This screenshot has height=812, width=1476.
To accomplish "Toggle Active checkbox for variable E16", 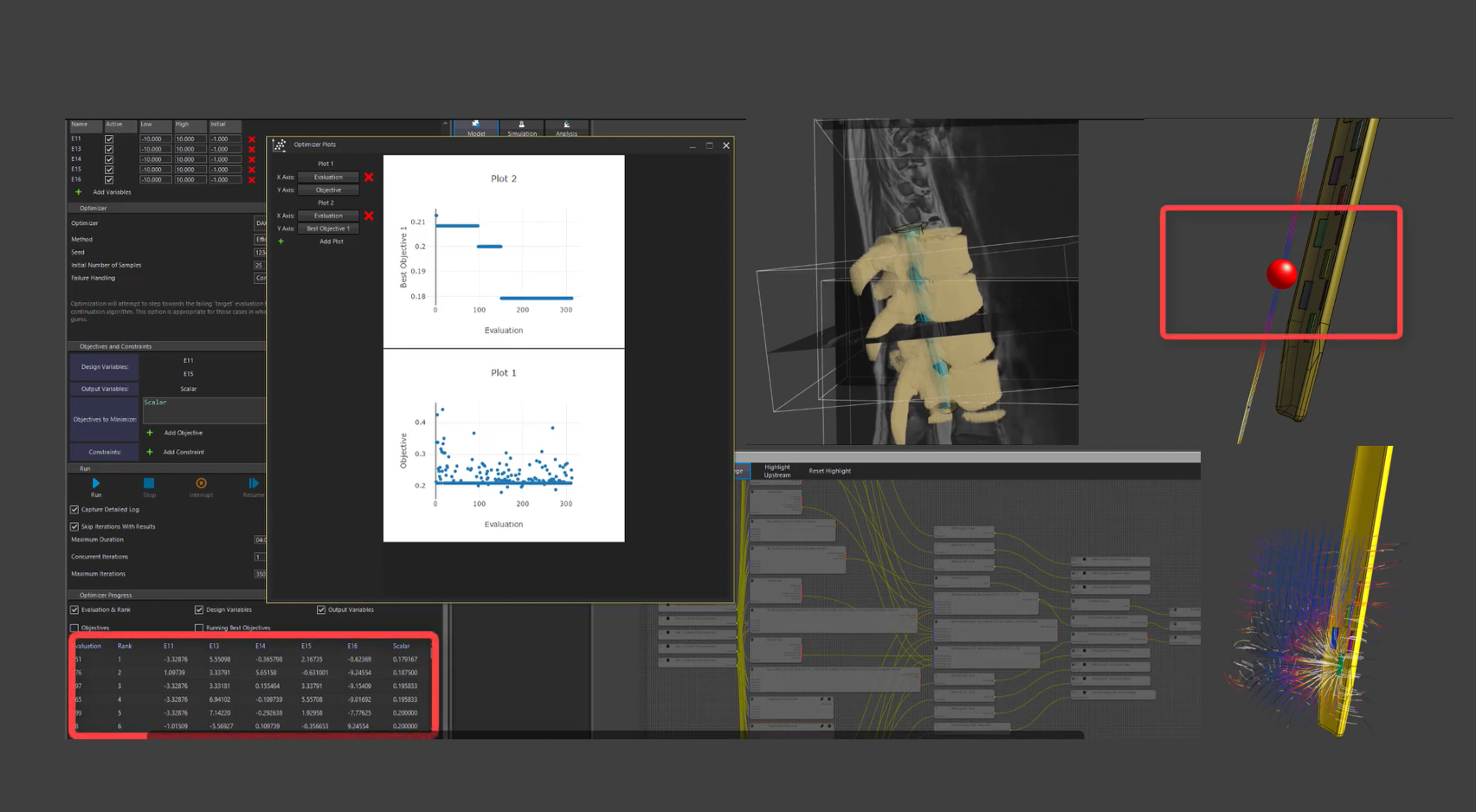I will click(x=109, y=180).
